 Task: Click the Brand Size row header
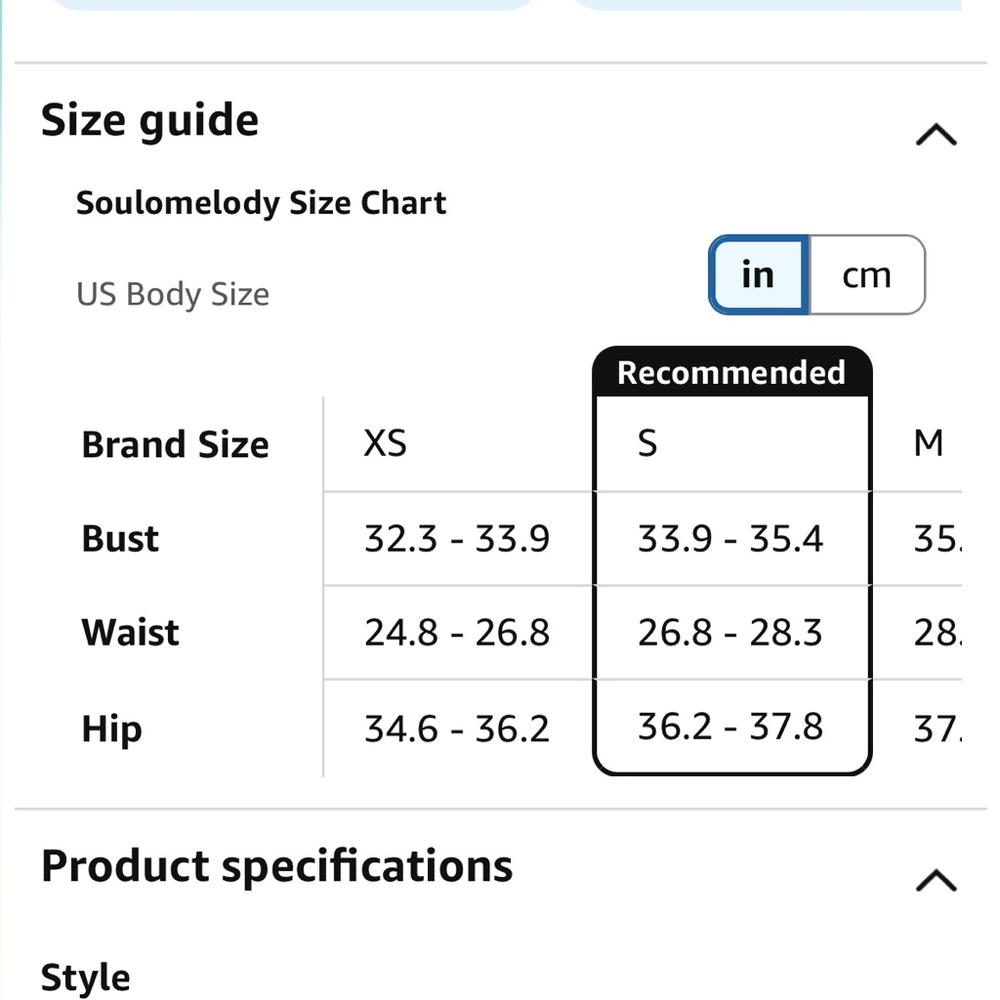tap(175, 444)
